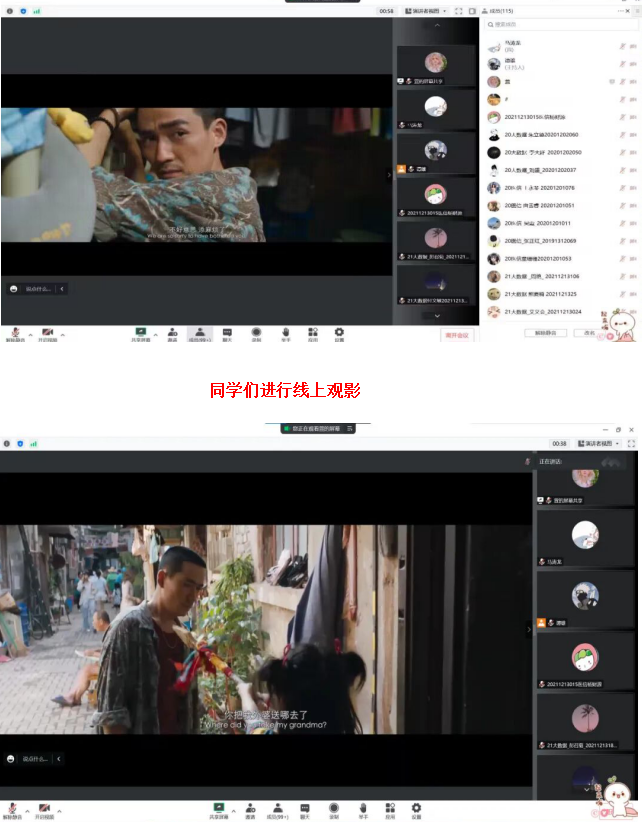Toggle 解除静音 microphone in upper toolbar
Viewport: 642px width, 822px height.
point(15,334)
